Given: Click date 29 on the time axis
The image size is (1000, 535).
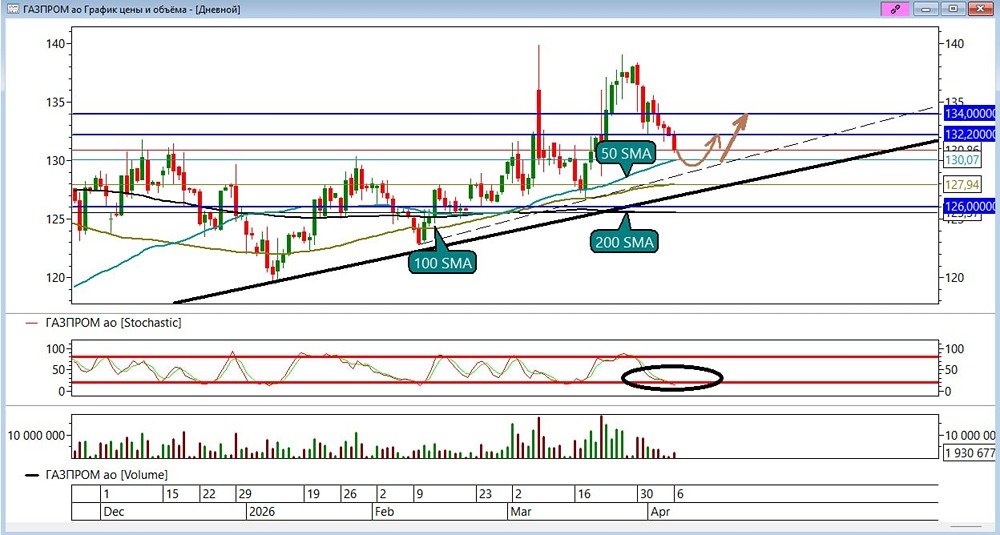Looking at the screenshot, I should click(x=245, y=494).
